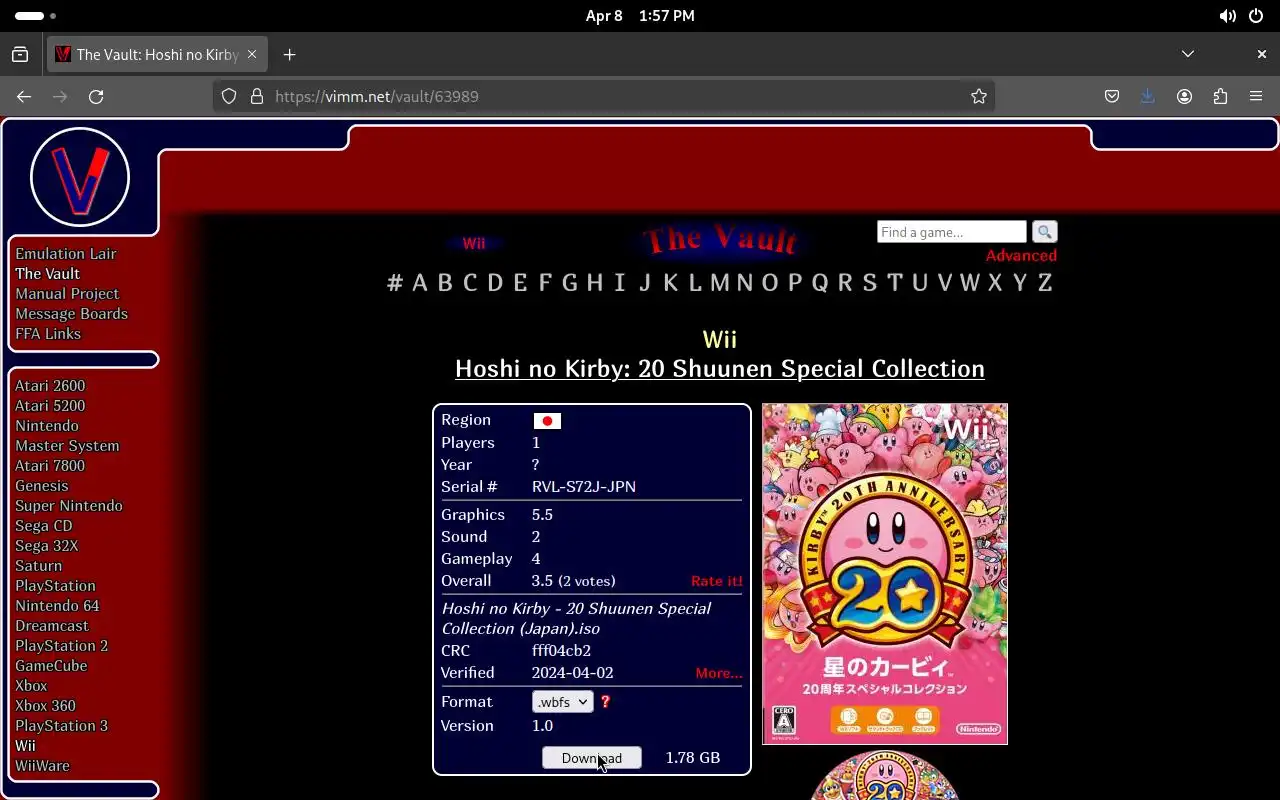Screen dimensions: 1280x800
Task: Open the Kirby disc image thumbnail
Action: pyautogui.click(x=884, y=775)
